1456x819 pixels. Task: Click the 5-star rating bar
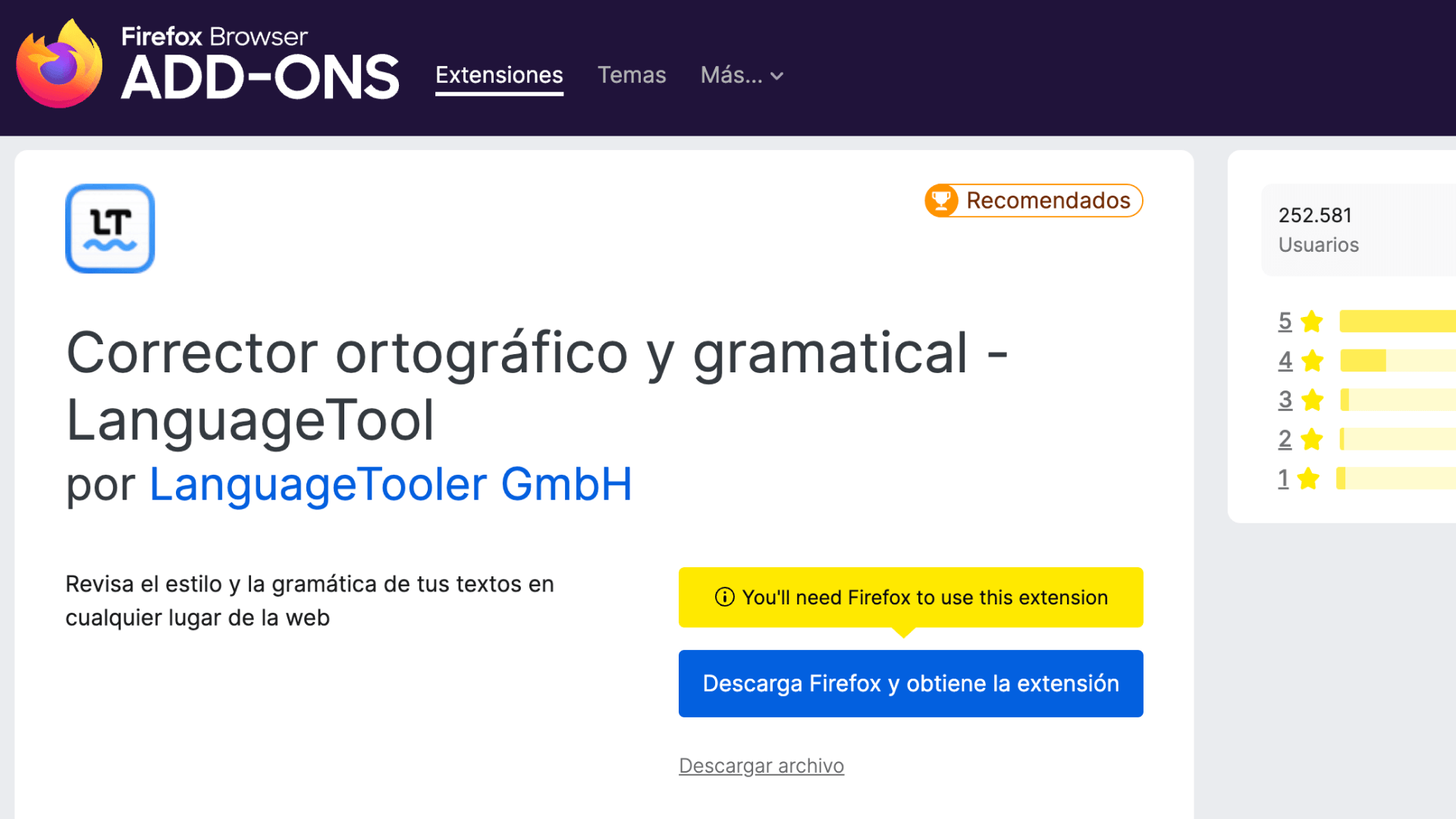1398,321
